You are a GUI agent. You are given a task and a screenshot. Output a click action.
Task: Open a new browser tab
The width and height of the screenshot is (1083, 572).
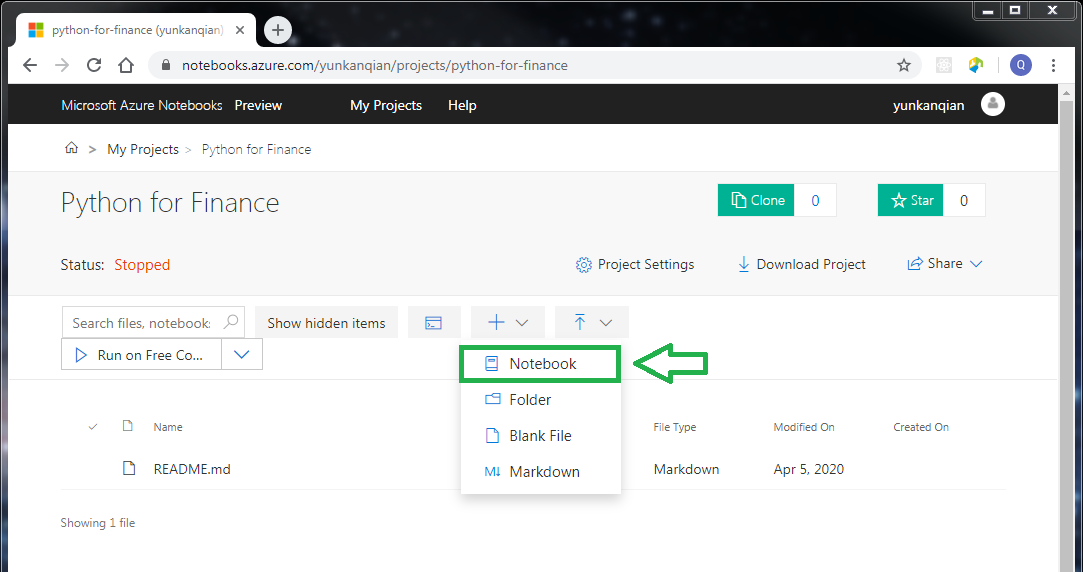278,30
